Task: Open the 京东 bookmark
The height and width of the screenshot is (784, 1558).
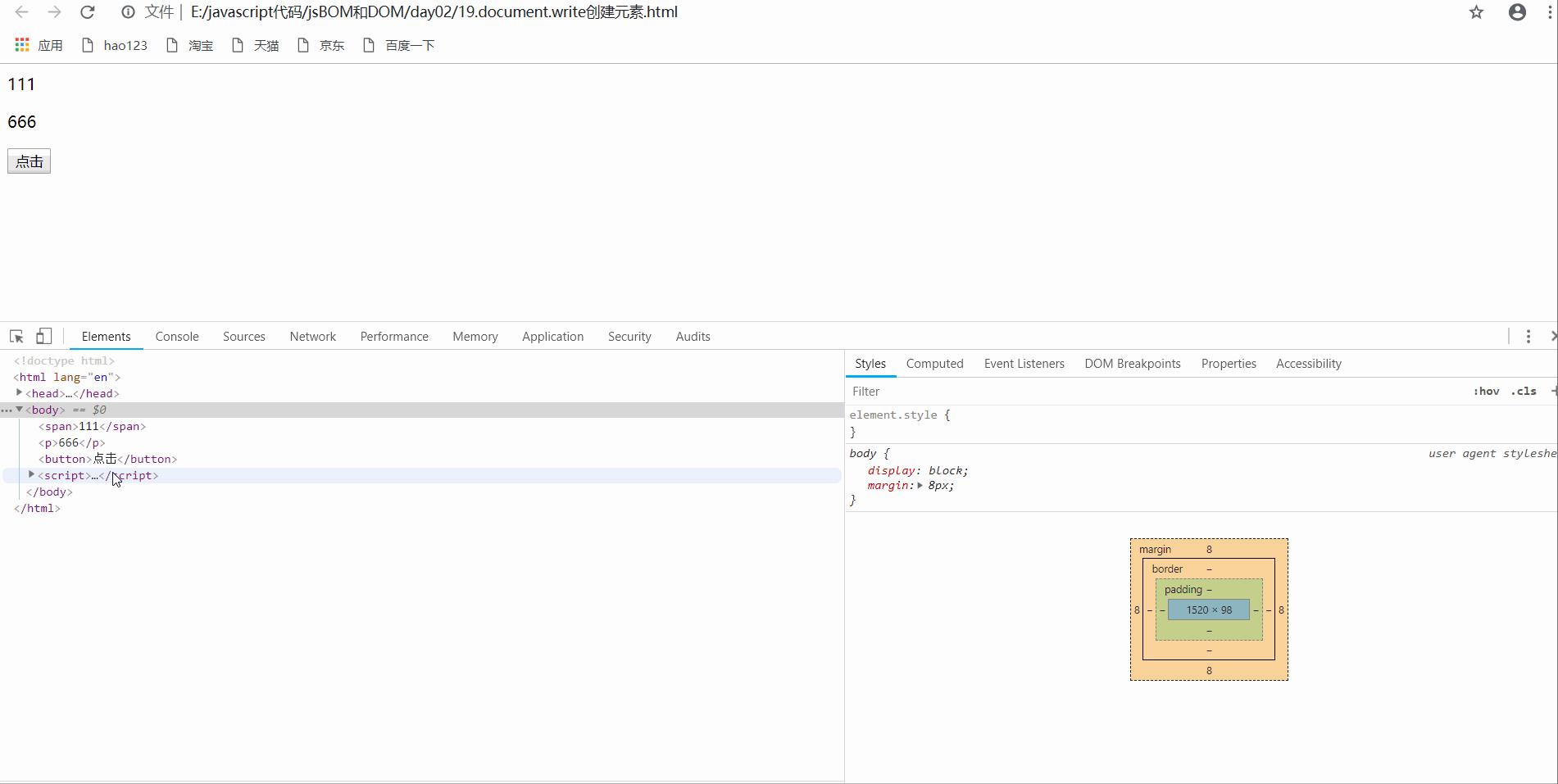Action: (x=321, y=45)
